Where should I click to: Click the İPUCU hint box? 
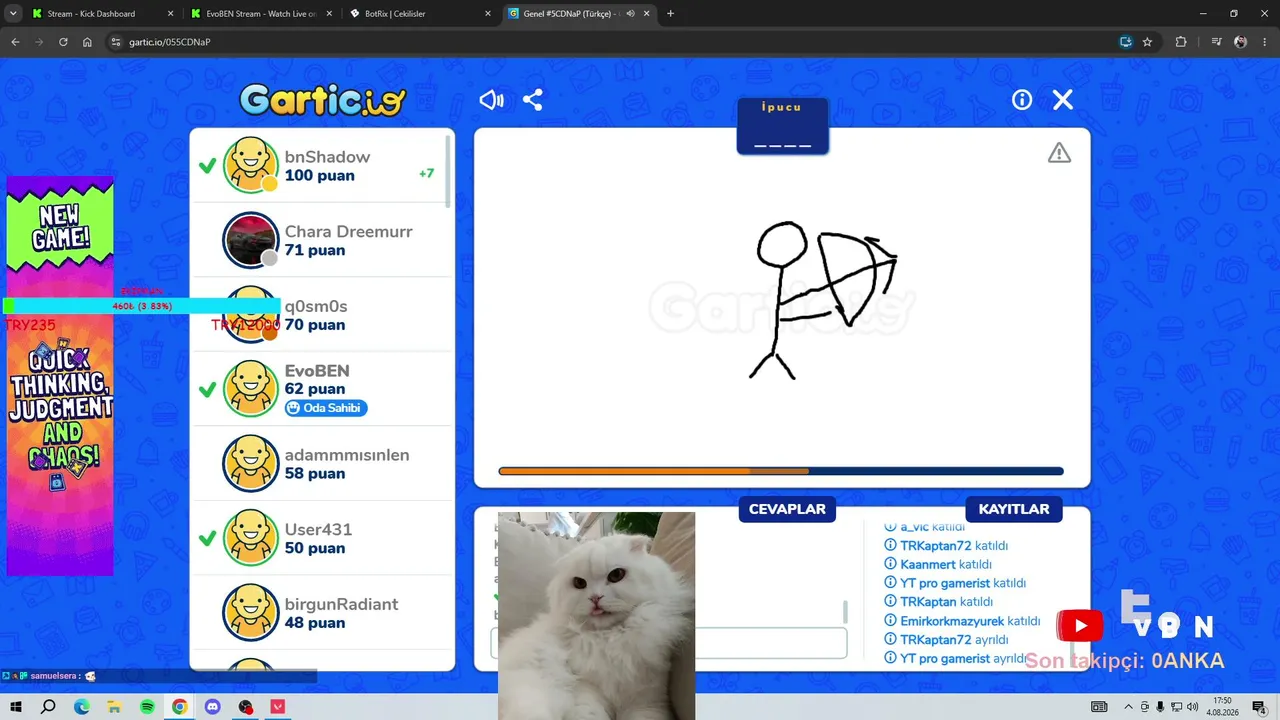[x=782, y=126]
